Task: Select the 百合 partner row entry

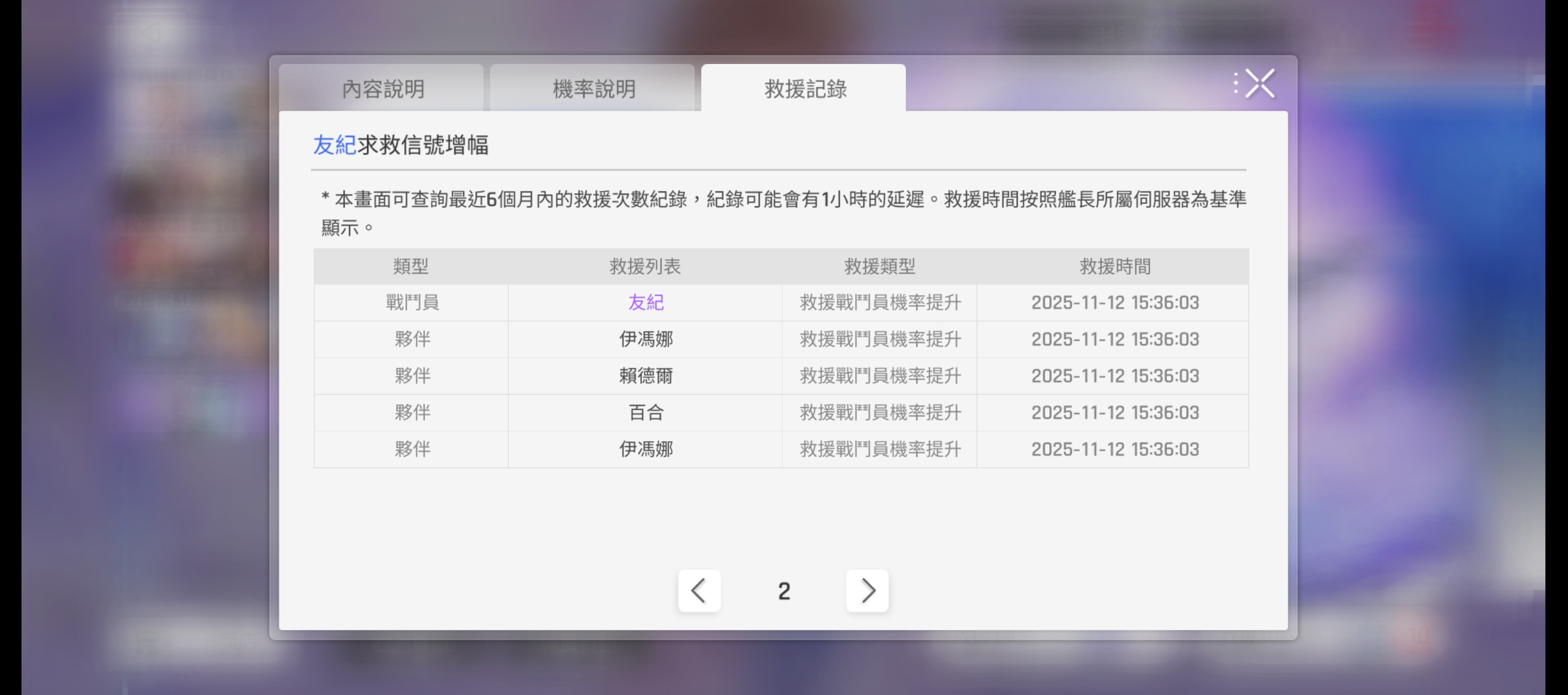Action: [x=645, y=413]
